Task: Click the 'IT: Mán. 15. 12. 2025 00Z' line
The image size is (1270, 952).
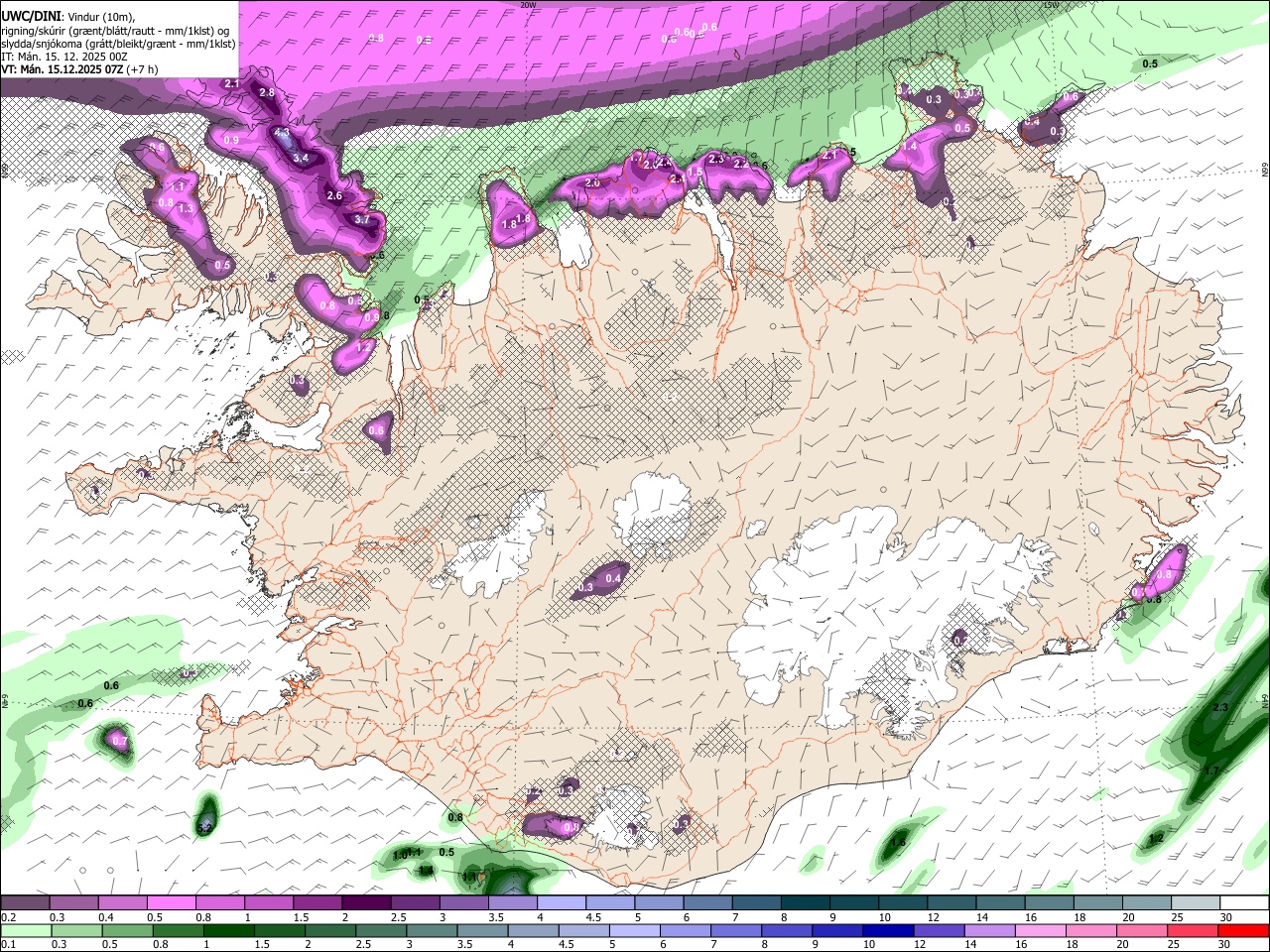Action: pos(64,57)
